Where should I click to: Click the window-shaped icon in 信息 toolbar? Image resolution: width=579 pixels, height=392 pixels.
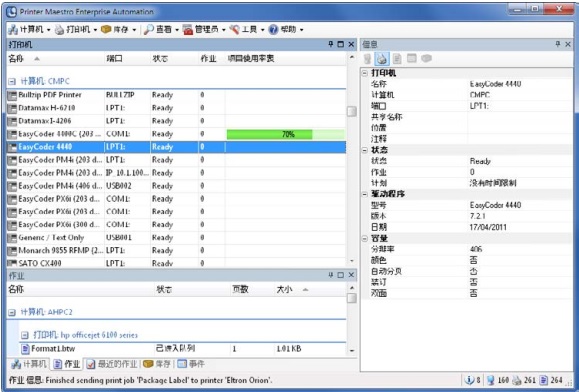(412, 58)
